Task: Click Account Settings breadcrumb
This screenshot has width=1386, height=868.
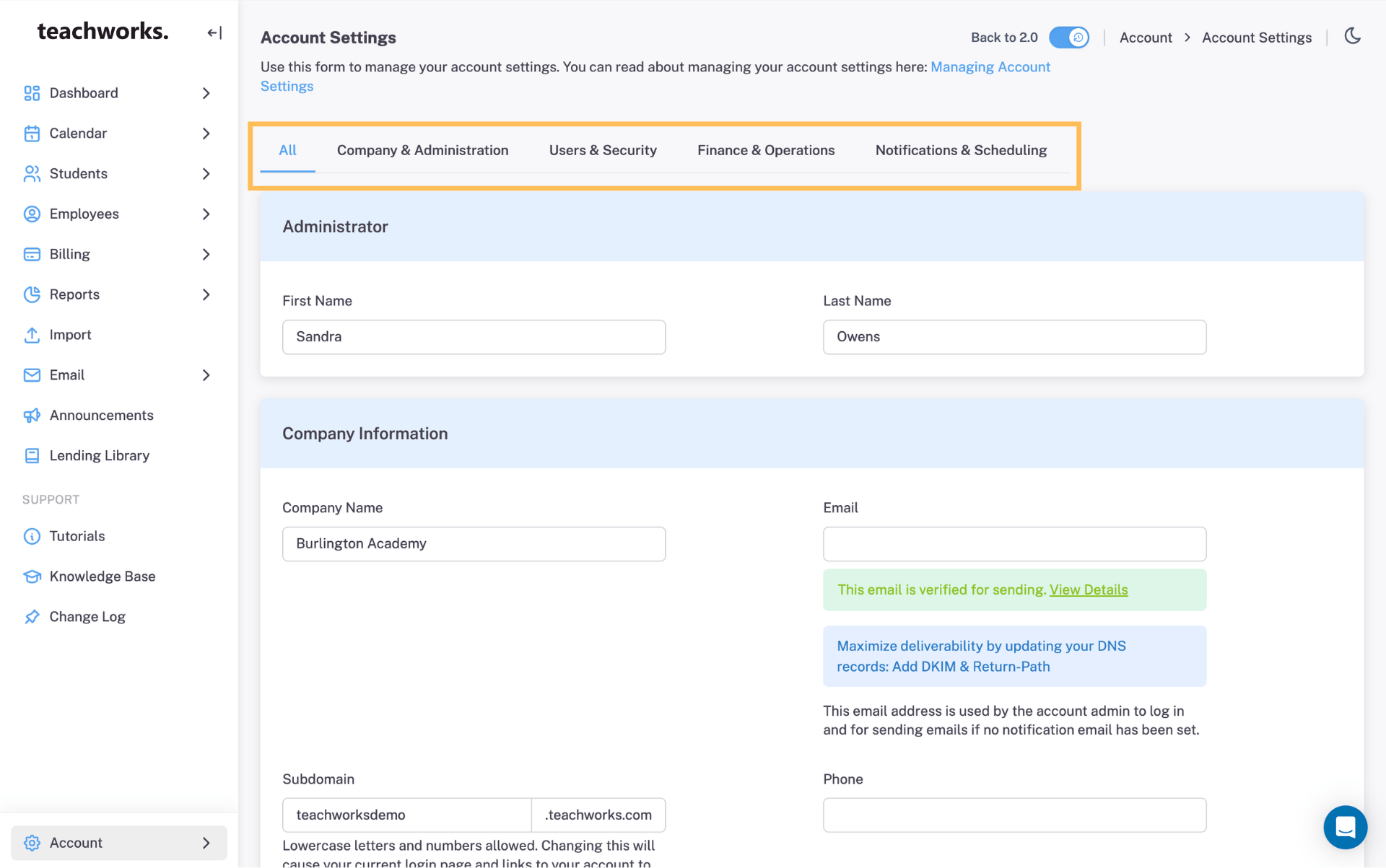Action: 1257,38
